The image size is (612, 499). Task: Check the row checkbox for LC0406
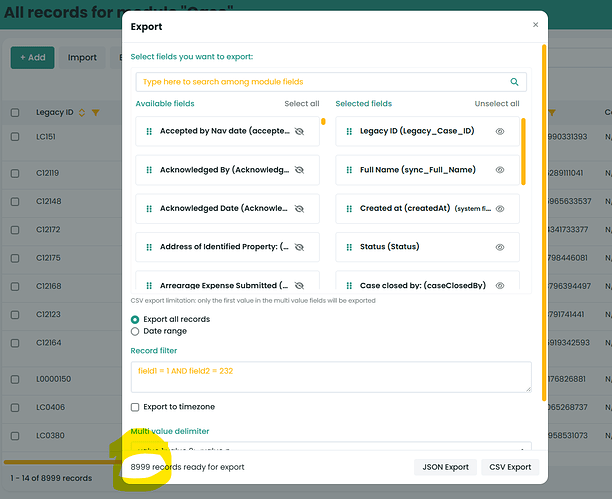point(15,408)
